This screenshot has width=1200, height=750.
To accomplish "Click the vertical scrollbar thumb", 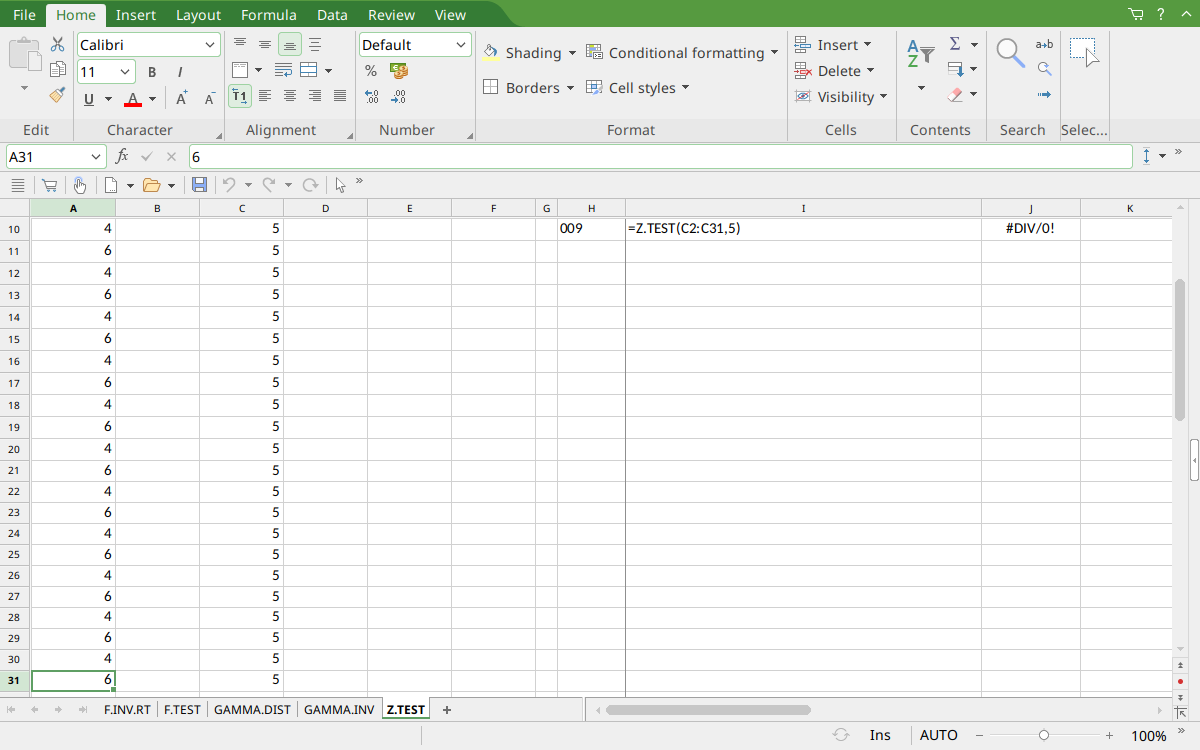I will (x=1180, y=350).
